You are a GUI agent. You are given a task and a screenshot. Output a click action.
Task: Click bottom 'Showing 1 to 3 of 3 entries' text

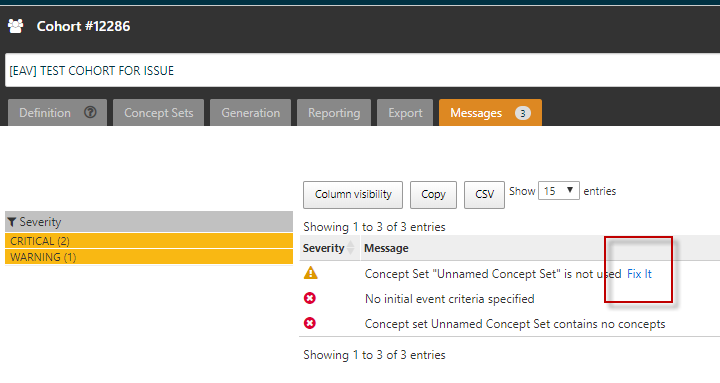pos(374,355)
